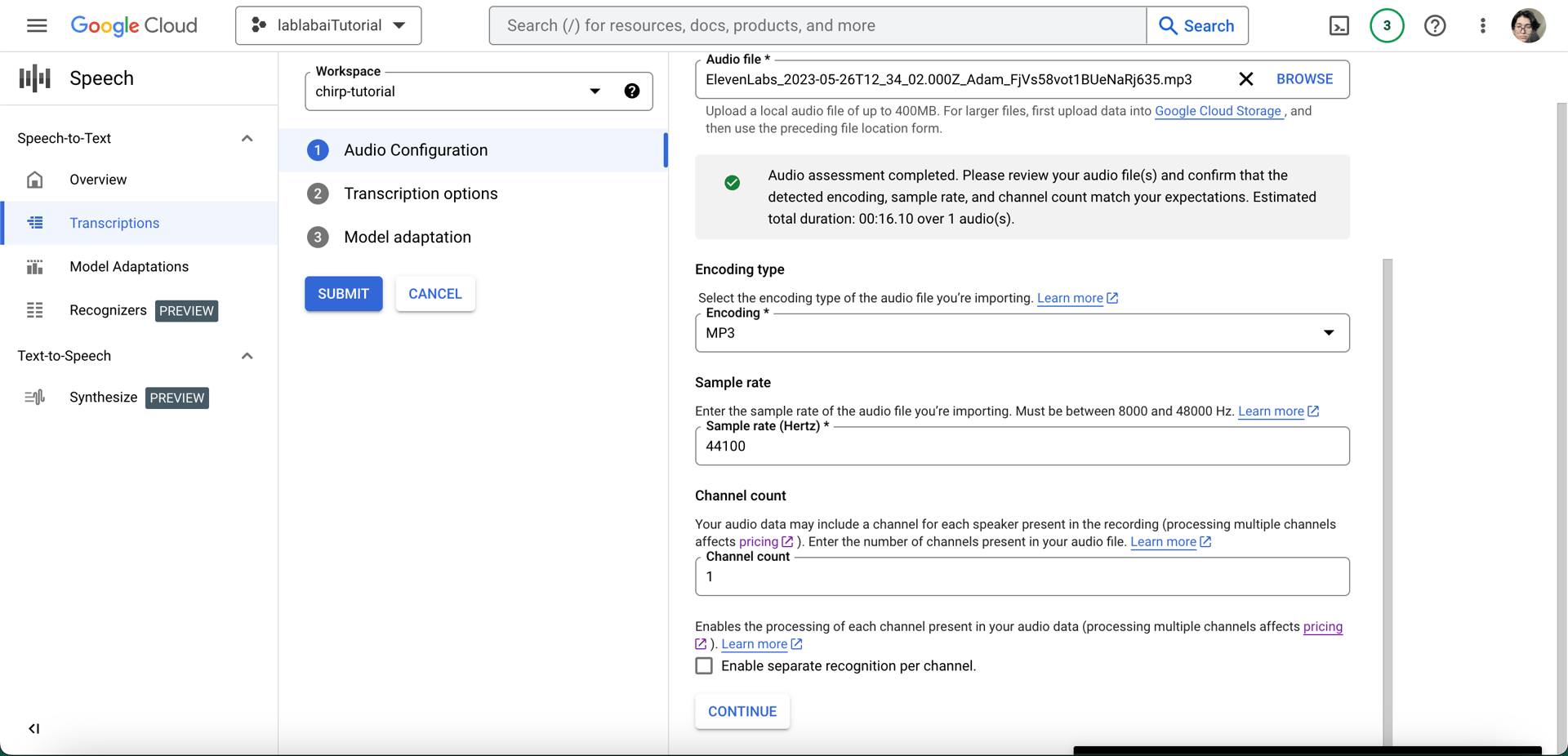Viewport: 1568px width, 756px height.
Task: Open the help question mark menu
Action: (1435, 26)
